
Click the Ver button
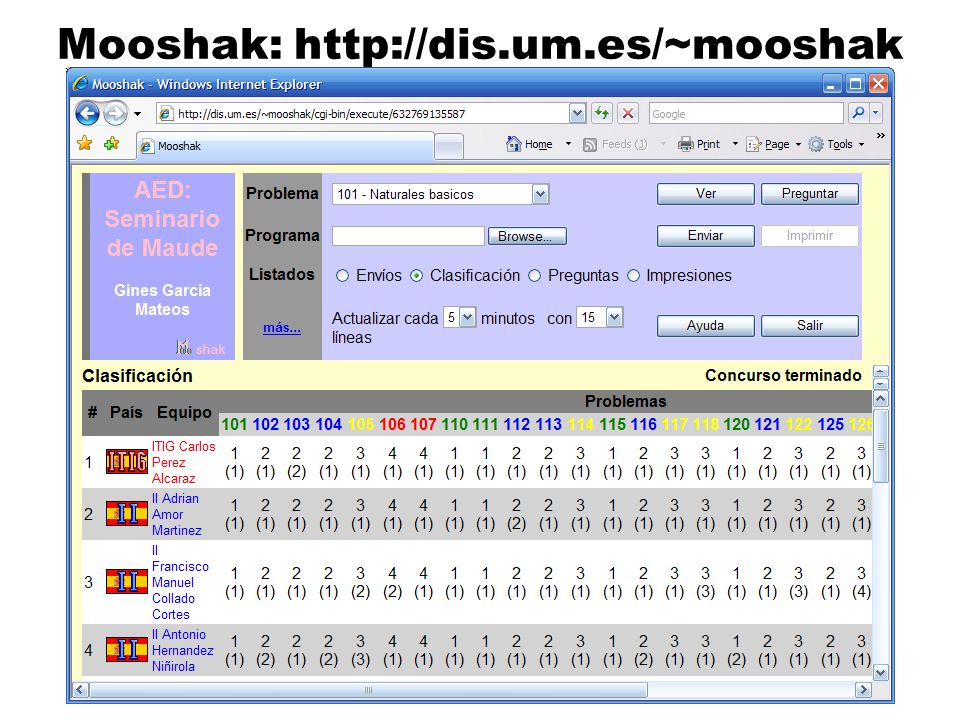pos(705,194)
